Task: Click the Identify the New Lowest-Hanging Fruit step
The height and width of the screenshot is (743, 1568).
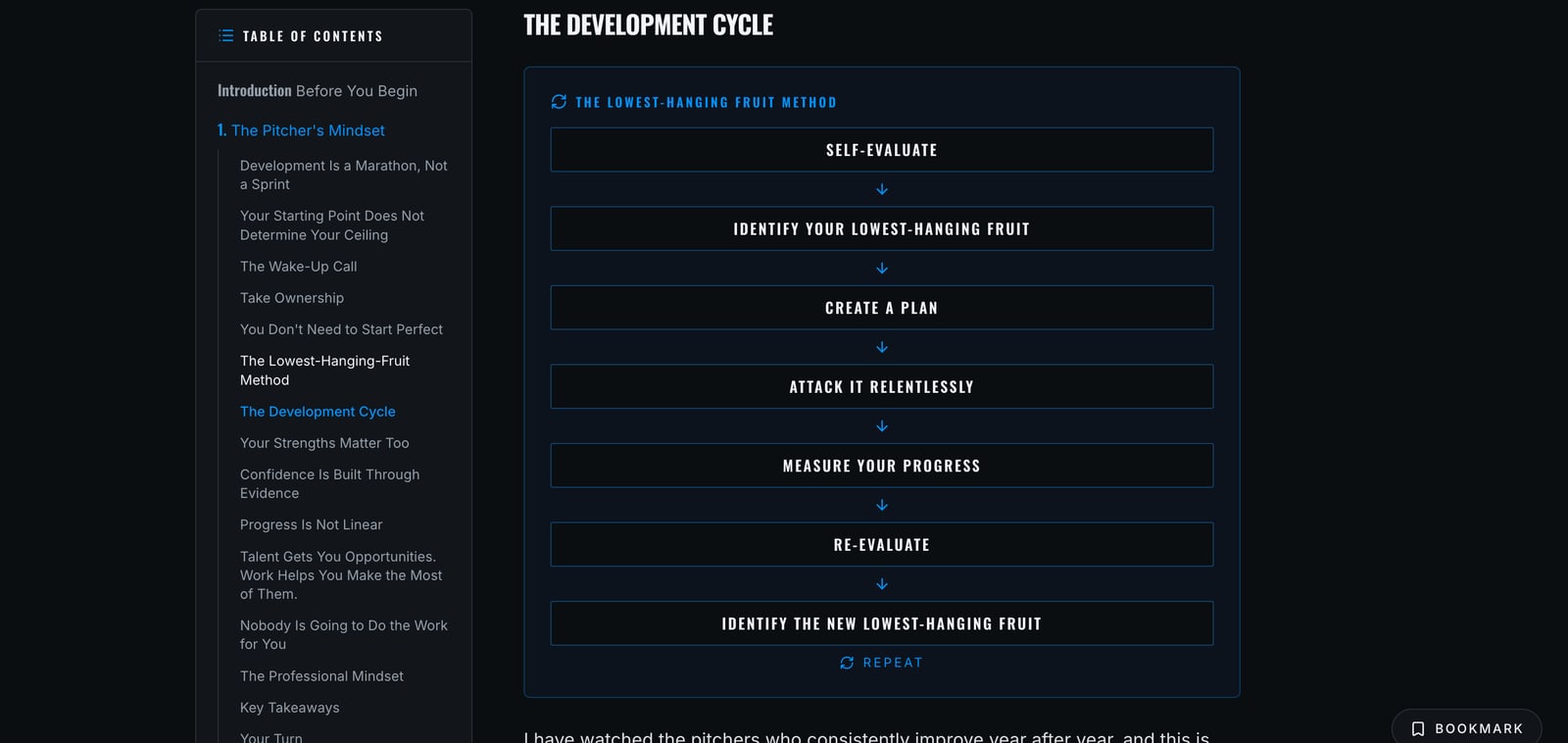Action: pyautogui.click(x=882, y=623)
